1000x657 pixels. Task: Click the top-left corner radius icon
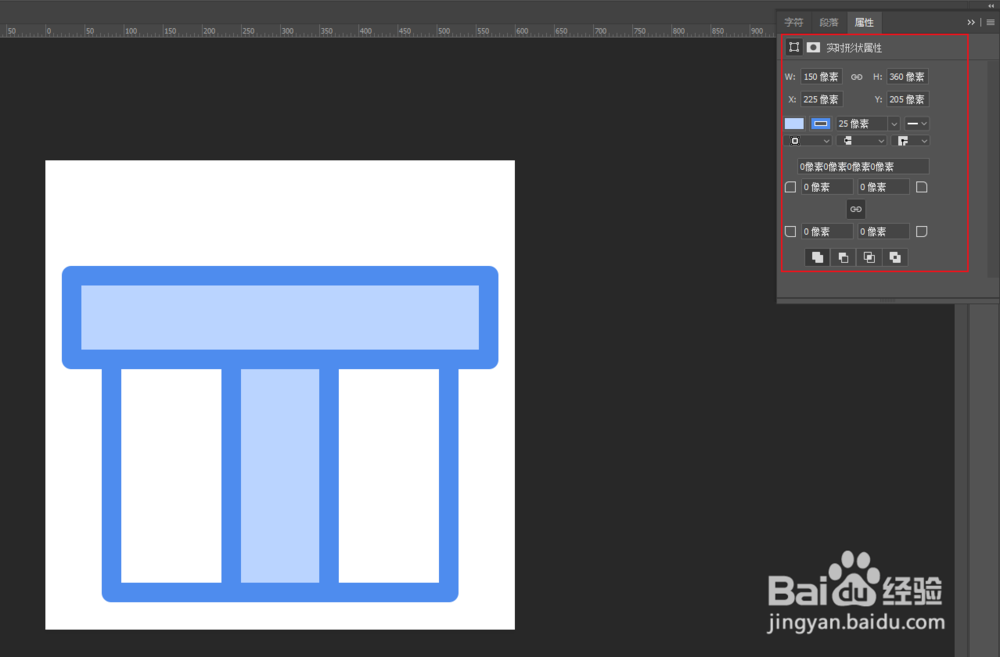(790, 187)
